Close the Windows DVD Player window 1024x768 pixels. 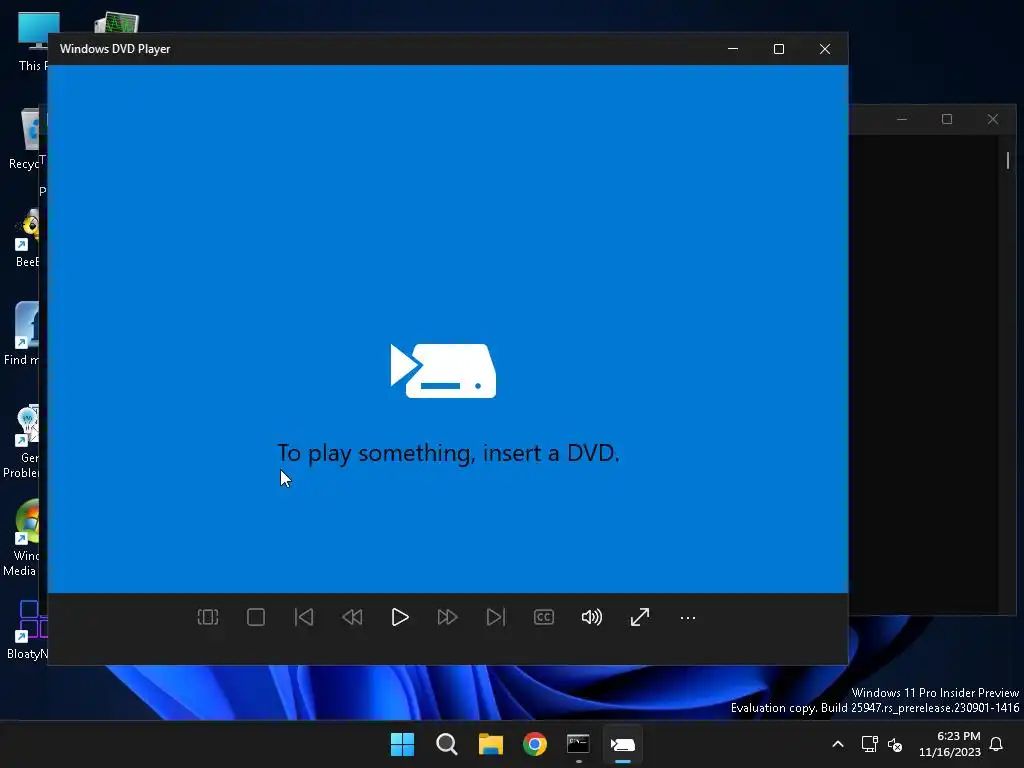[825, 49]
